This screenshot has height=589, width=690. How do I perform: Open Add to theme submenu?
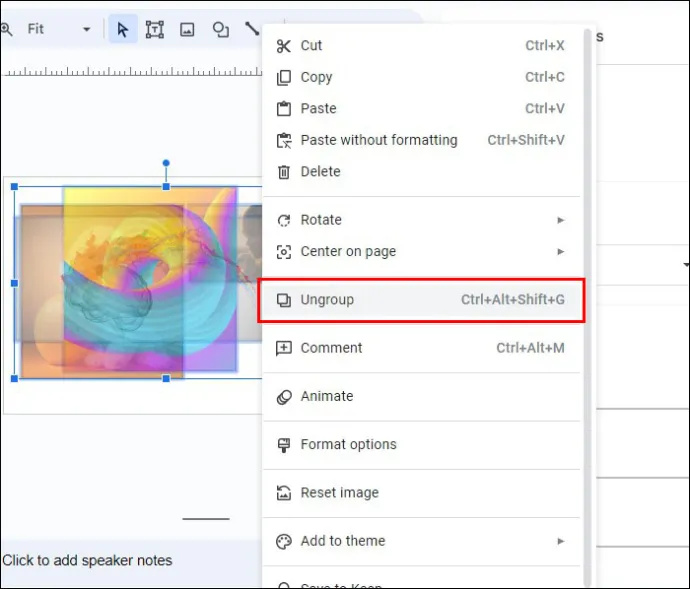click(x=420, y=541)
